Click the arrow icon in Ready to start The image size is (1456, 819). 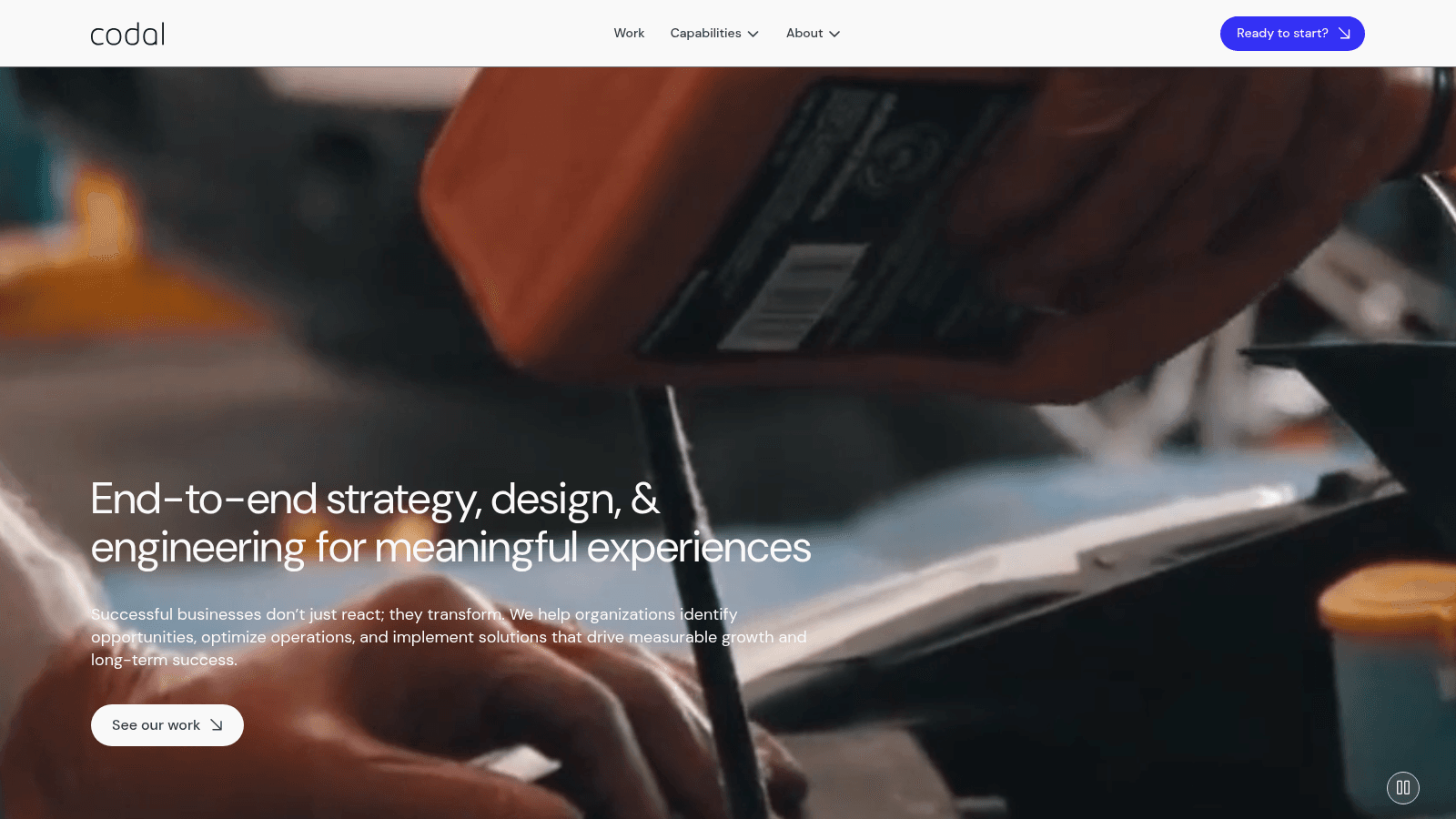[1344, 34]
